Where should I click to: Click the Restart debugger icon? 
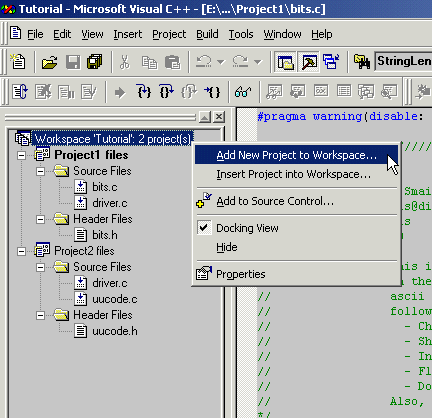click(20, 92)
